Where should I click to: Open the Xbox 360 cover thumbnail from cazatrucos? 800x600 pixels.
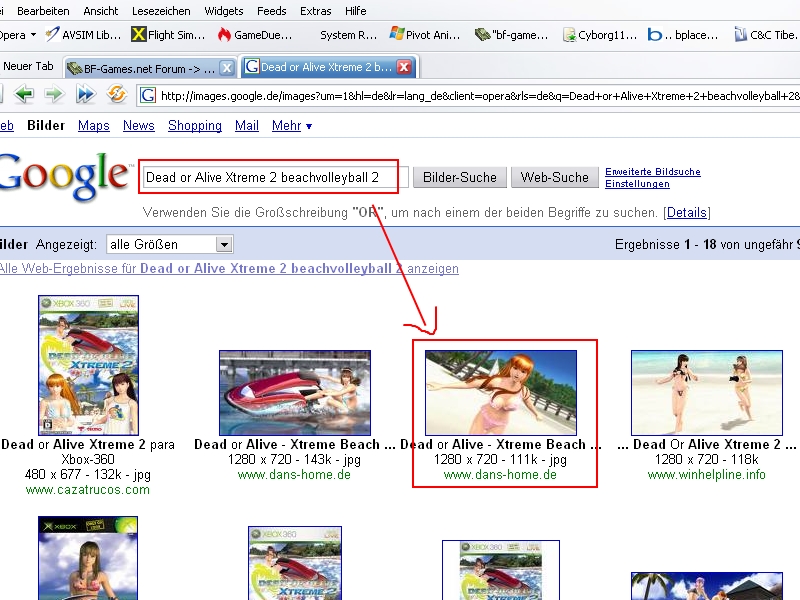(x=88, y=365)
